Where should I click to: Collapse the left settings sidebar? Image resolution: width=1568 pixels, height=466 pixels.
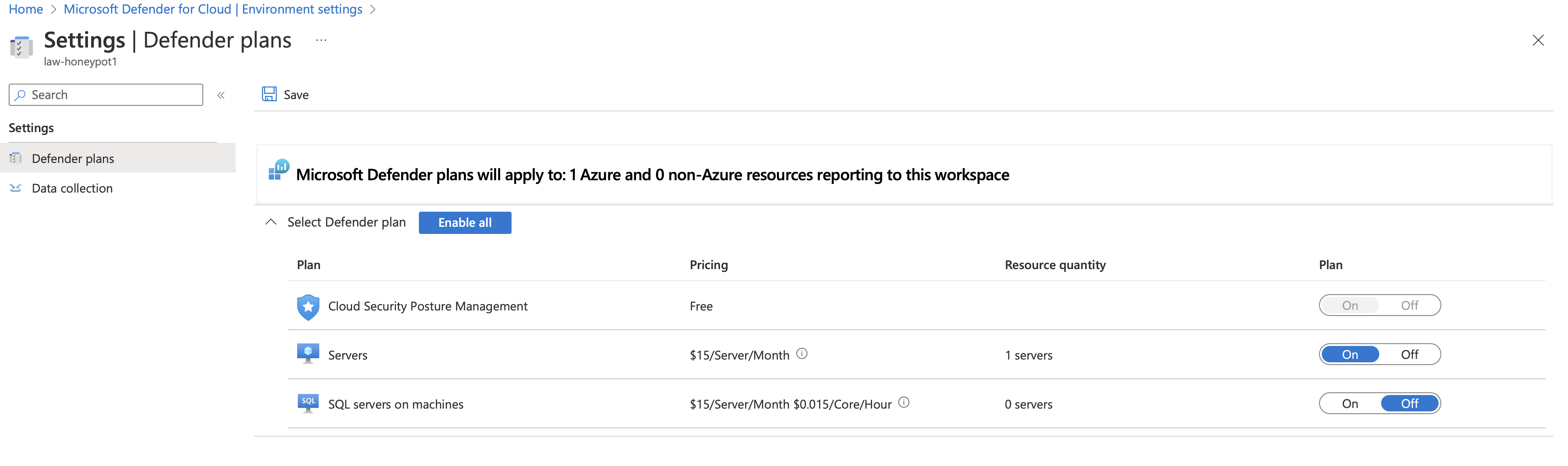coord(221,95)
